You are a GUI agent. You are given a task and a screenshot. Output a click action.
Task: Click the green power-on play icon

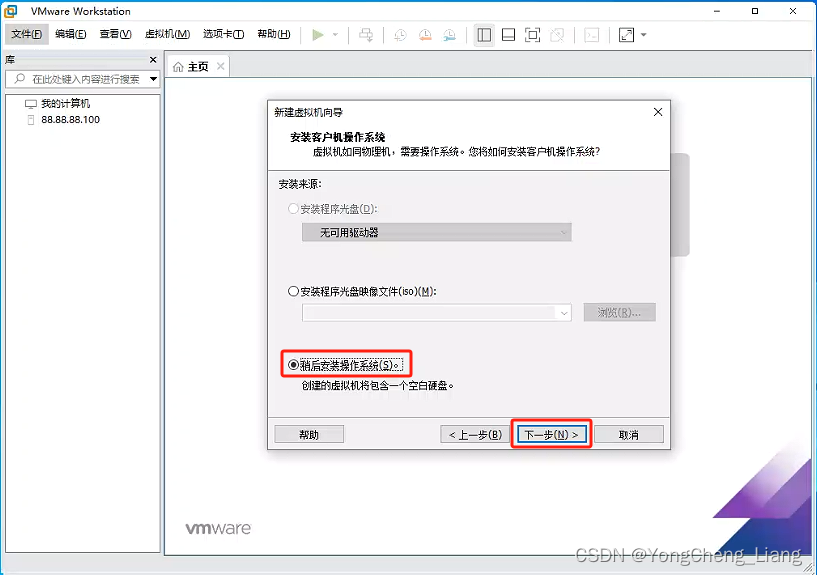click(x=318, y=35)
